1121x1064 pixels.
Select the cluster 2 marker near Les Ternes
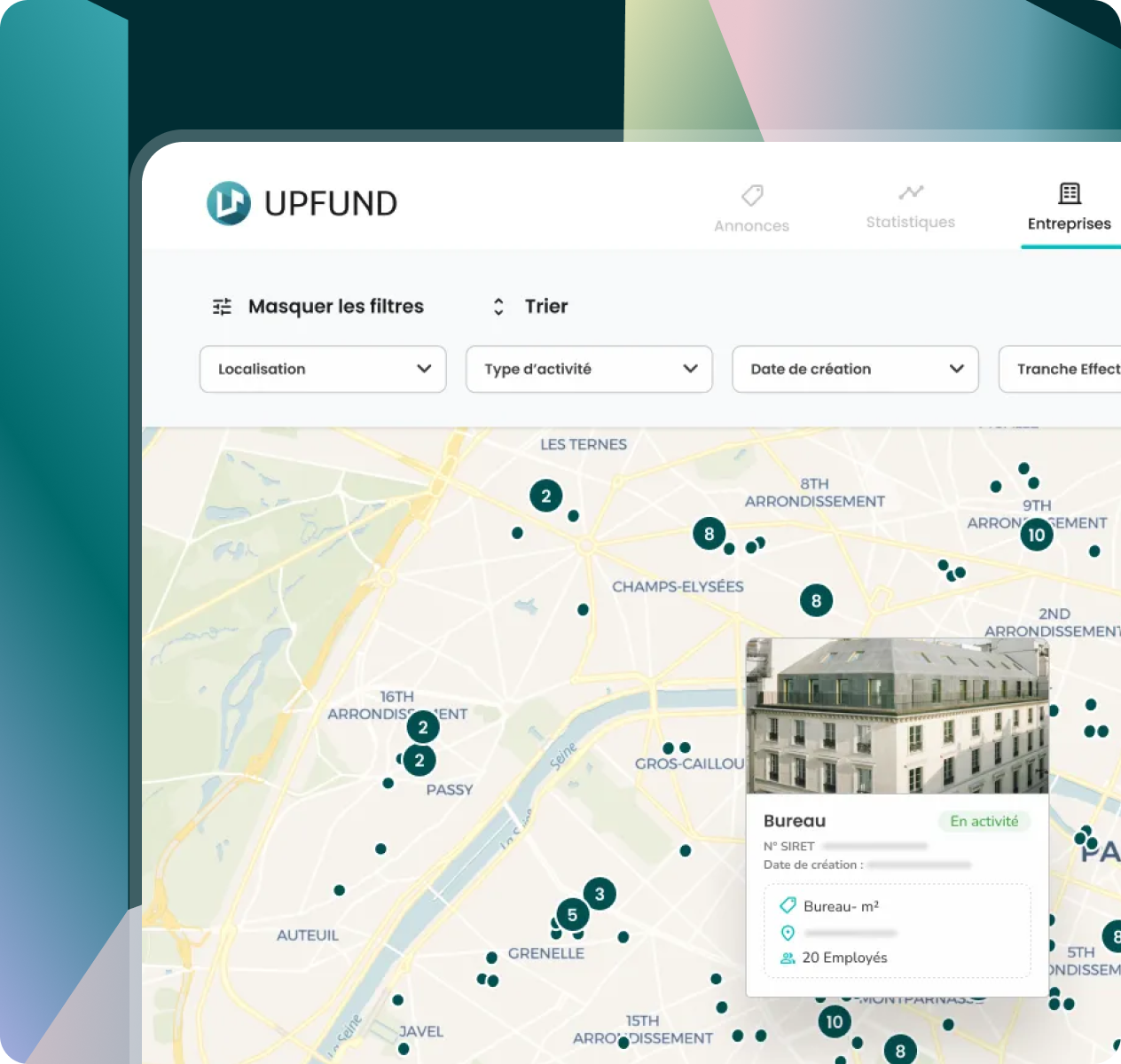pos(546,497)
